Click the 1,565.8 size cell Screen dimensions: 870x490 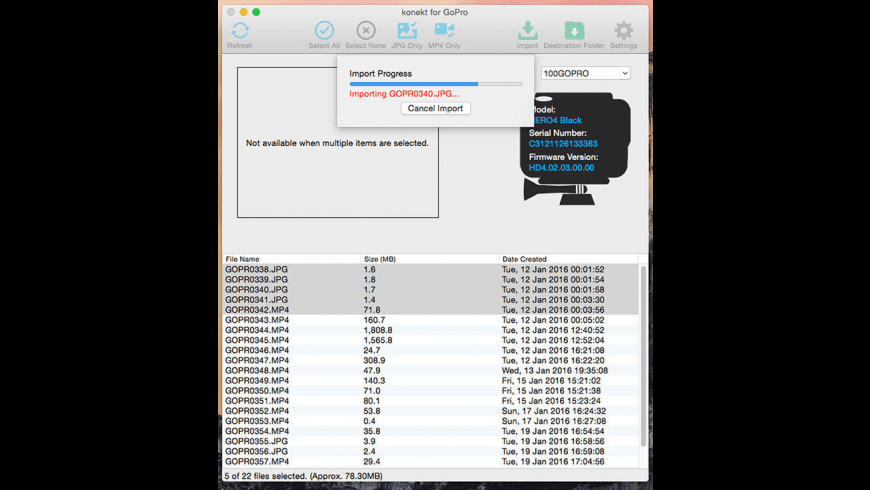coord(378,340)
